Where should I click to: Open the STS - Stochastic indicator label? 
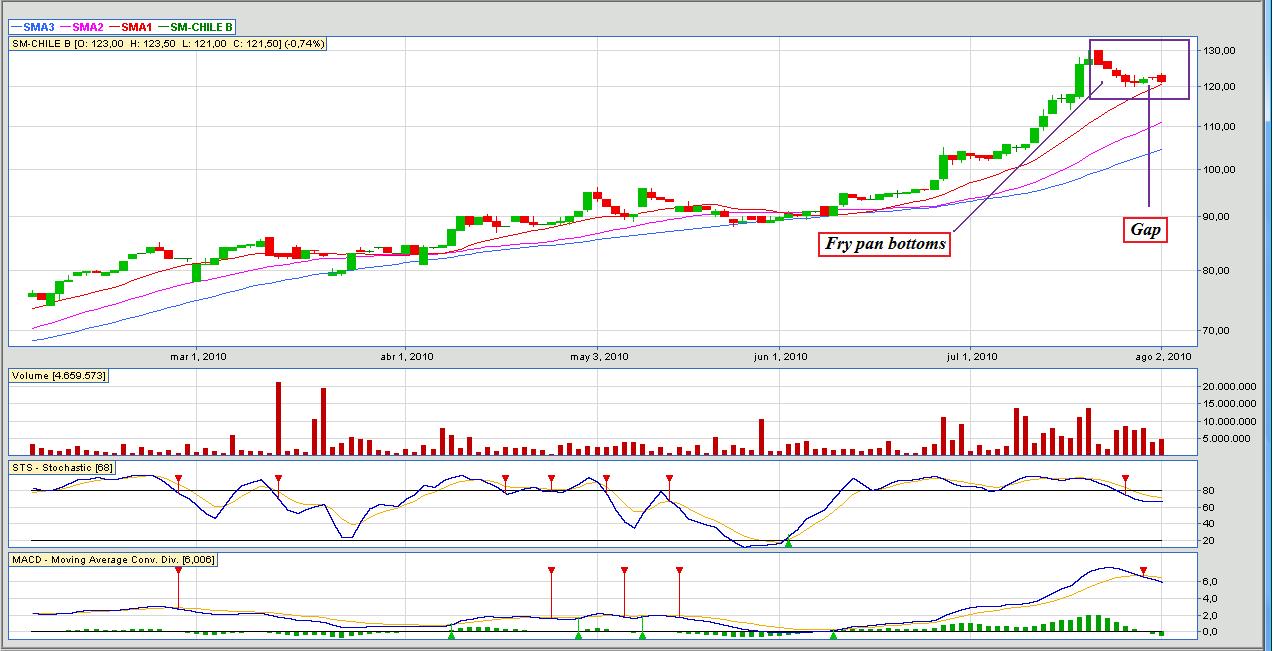click(63, 467)
